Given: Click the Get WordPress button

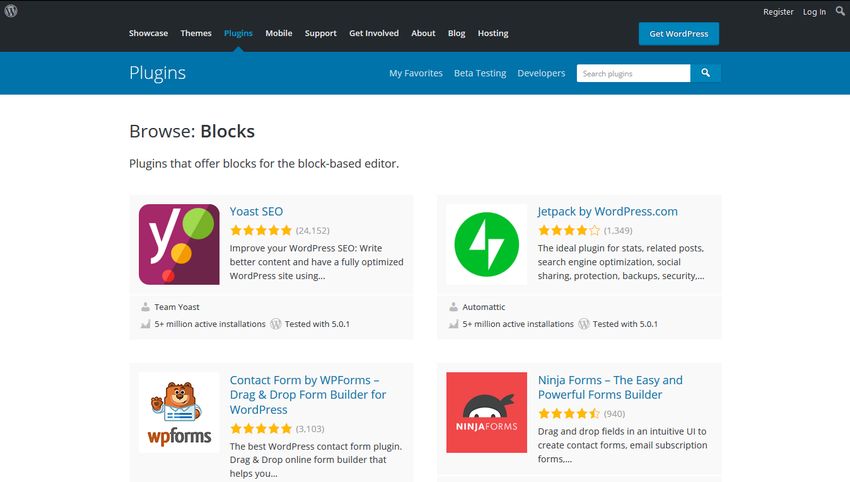Looking at the screenshot, I should (679, 34).
